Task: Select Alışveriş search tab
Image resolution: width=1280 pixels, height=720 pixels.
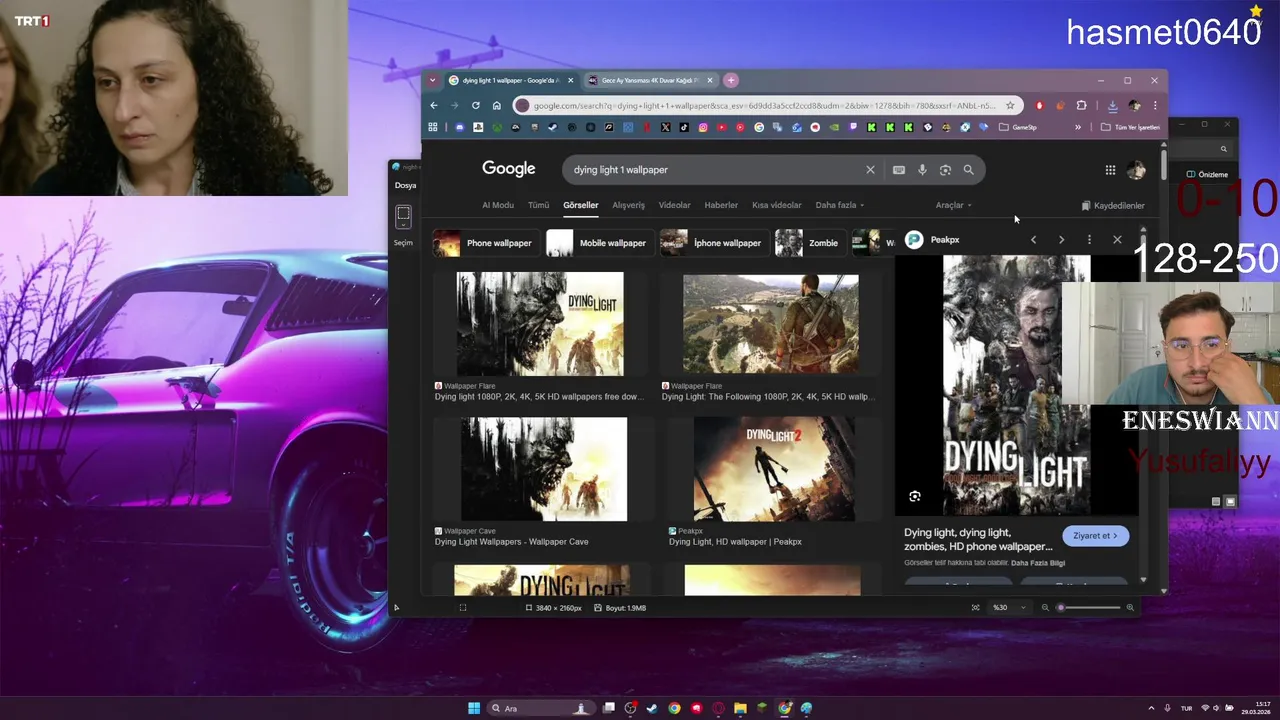Action: 628,205
